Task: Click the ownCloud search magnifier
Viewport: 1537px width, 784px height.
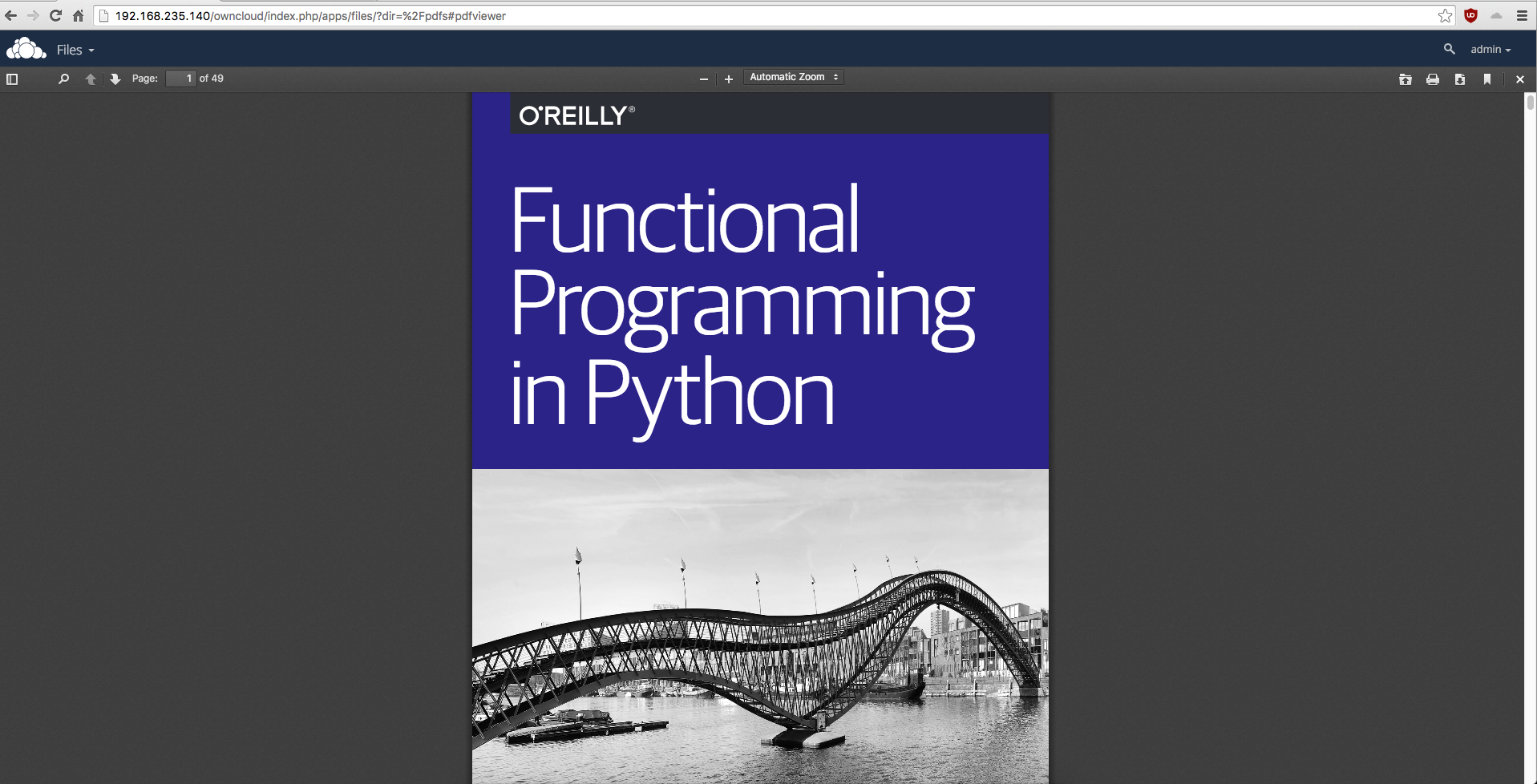Action: pyautogui.click(x=1449, y=49)
